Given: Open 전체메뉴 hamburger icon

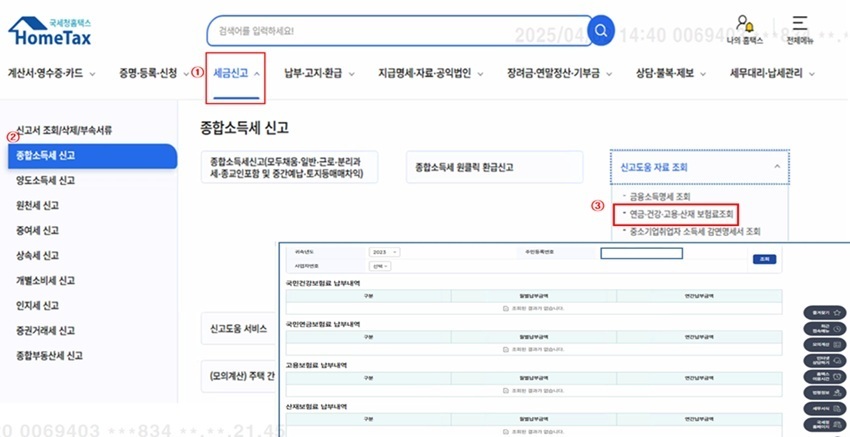Looking at the screenshot, I should click(800, 30).
